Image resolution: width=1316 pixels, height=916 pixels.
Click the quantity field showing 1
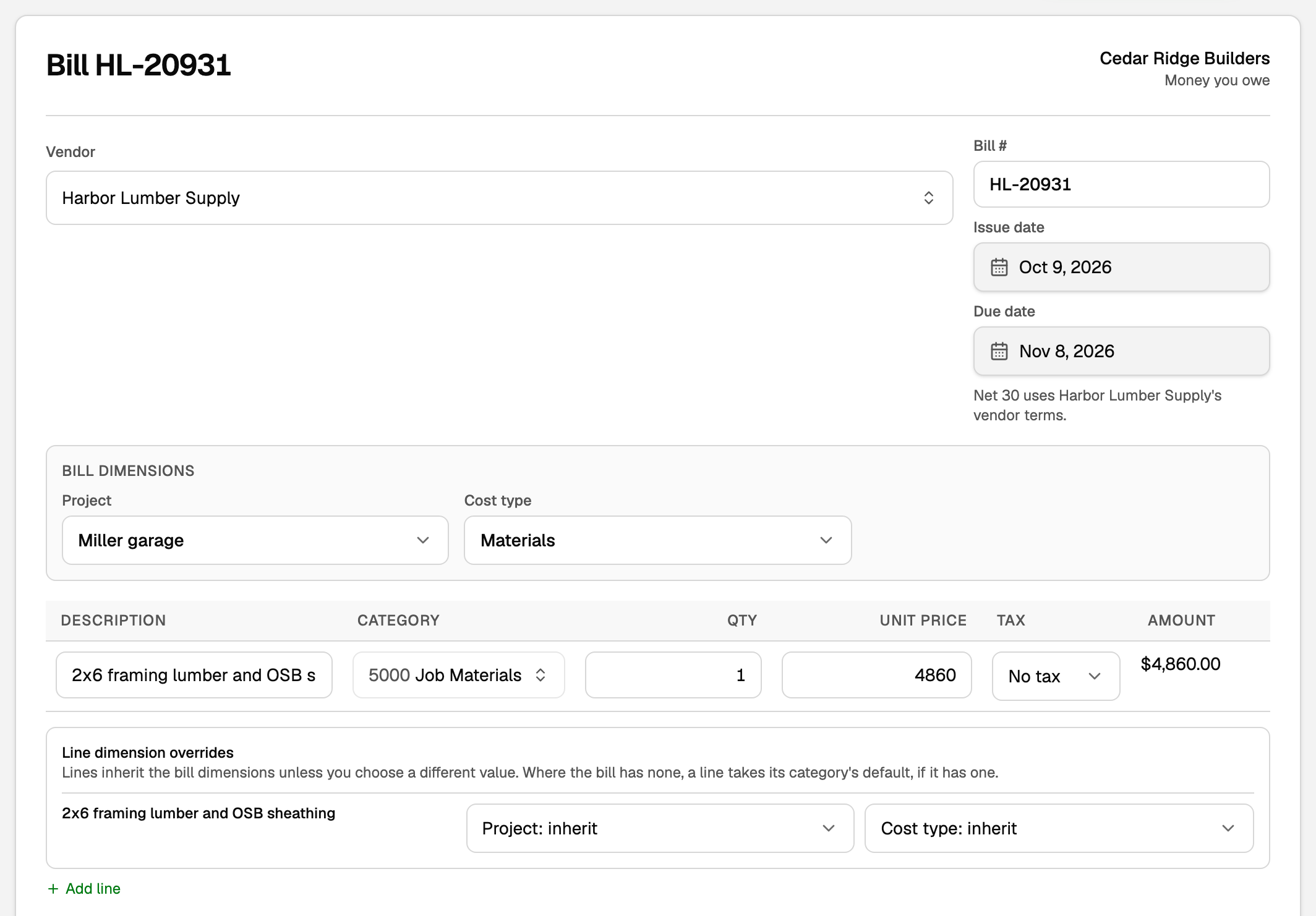click(673, 675)
